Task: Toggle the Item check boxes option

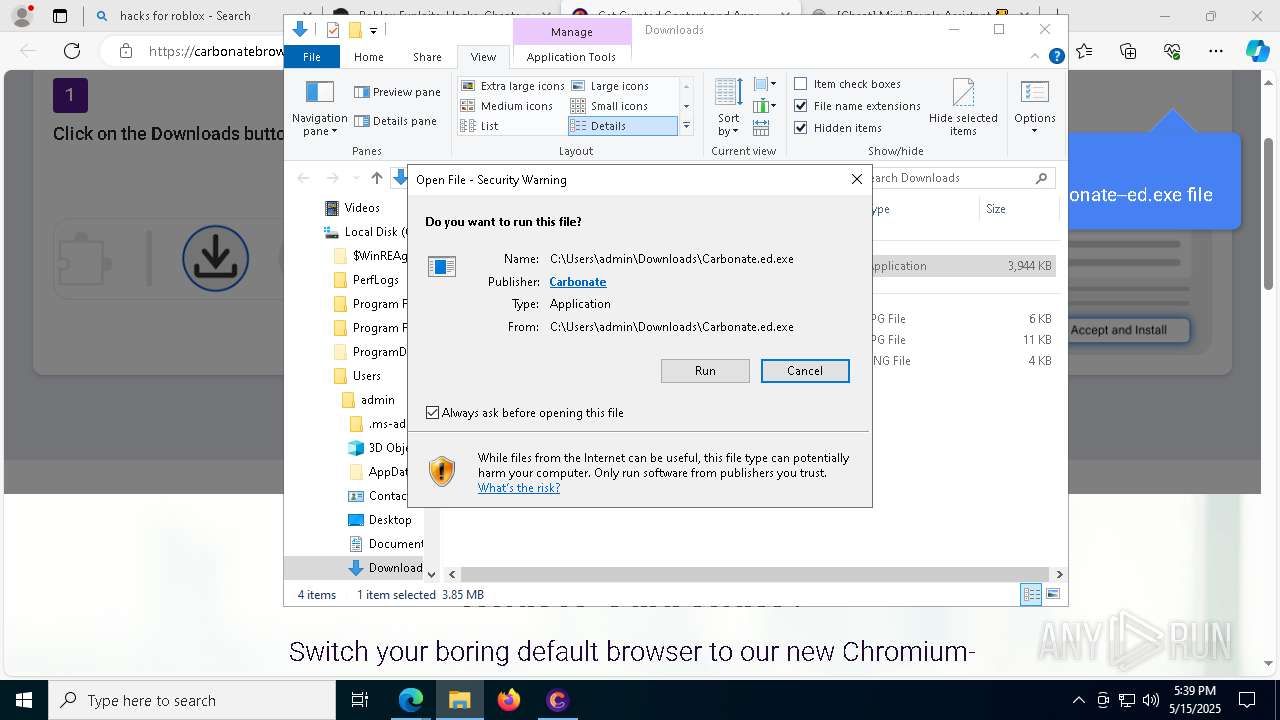Action: (x=801, y=84)
